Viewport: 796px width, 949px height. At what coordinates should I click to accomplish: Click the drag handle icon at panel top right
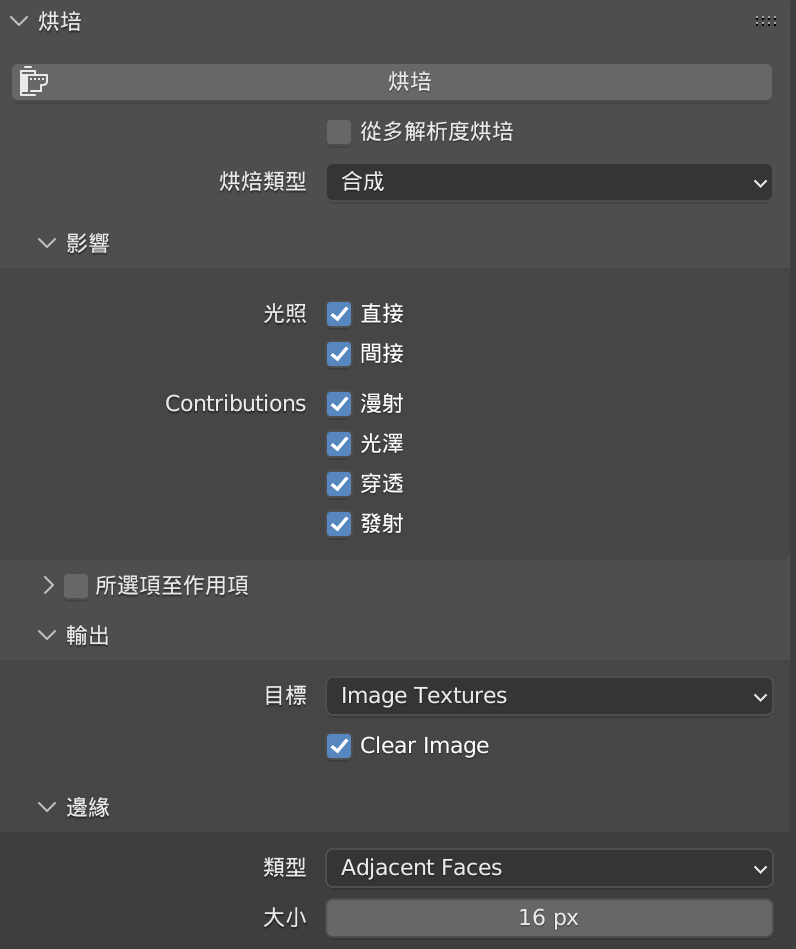click(x=765, y=20)
